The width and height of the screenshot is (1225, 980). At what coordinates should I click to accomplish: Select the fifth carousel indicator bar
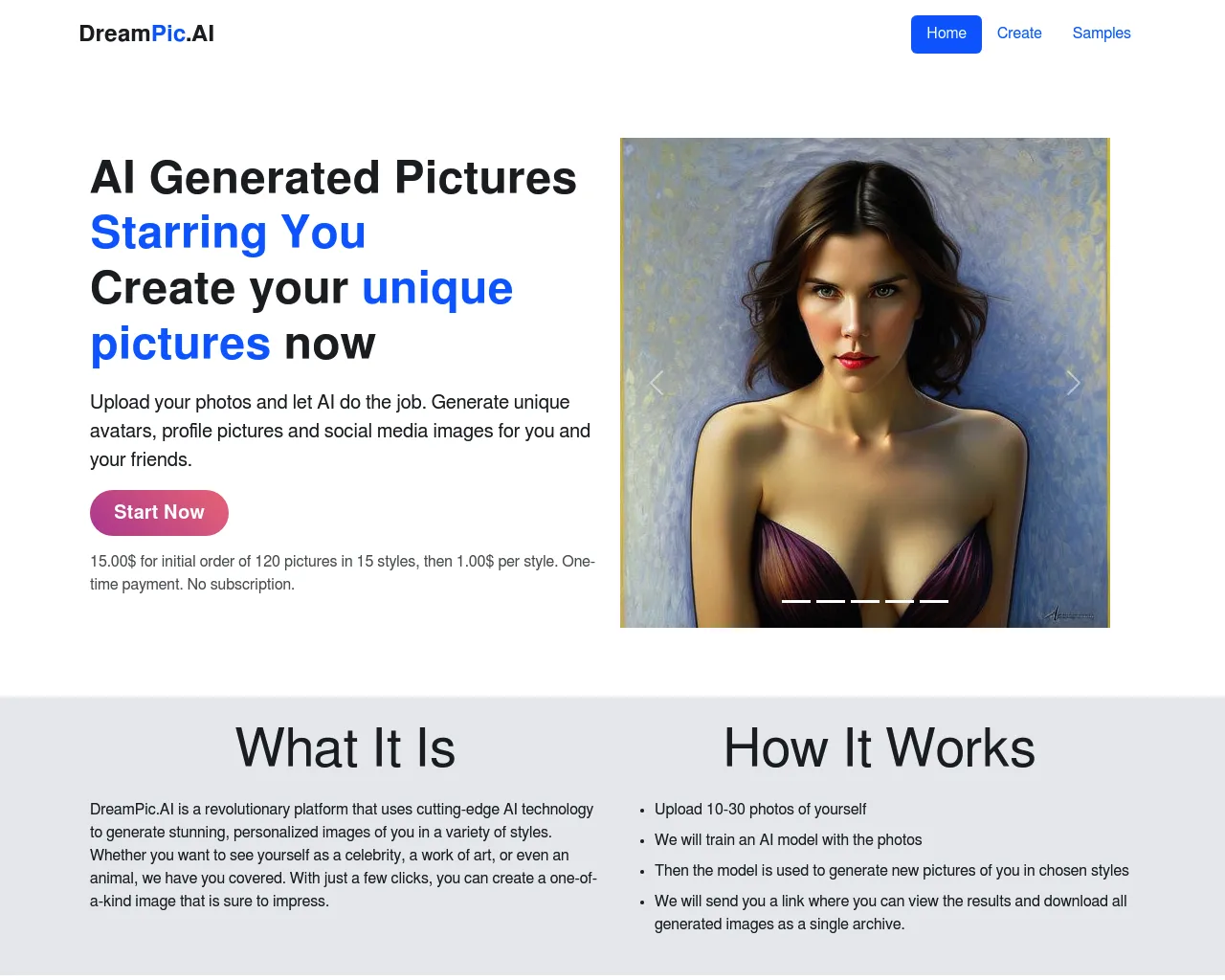point(934,601)
